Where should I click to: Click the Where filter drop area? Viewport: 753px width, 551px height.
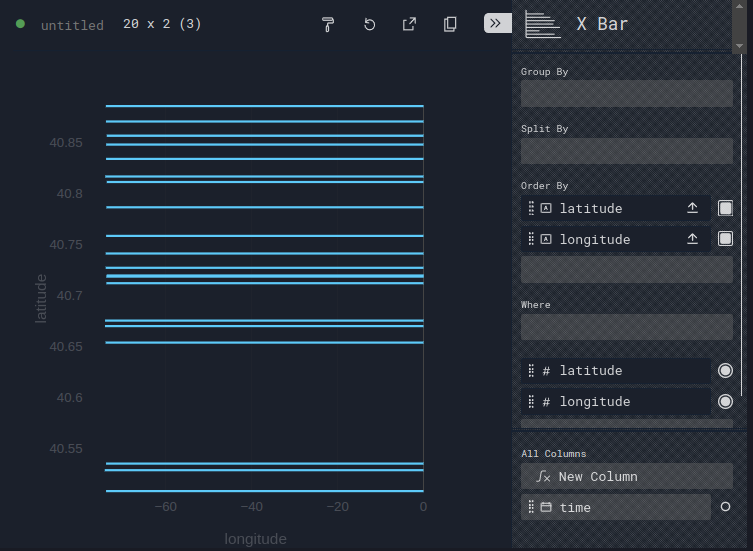[627, 327]
